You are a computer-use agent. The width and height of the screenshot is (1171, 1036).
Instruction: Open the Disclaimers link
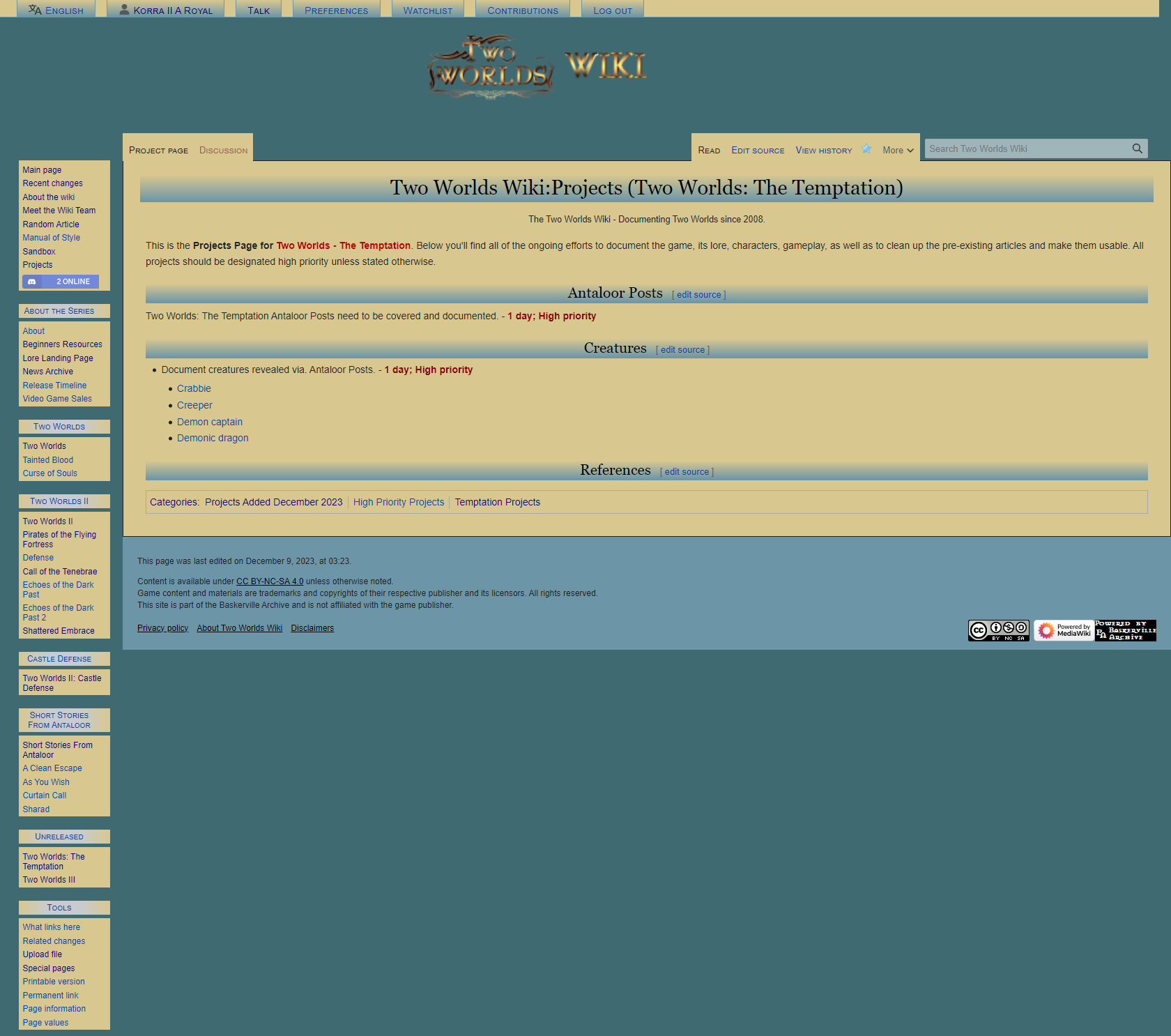pos(312,628)
